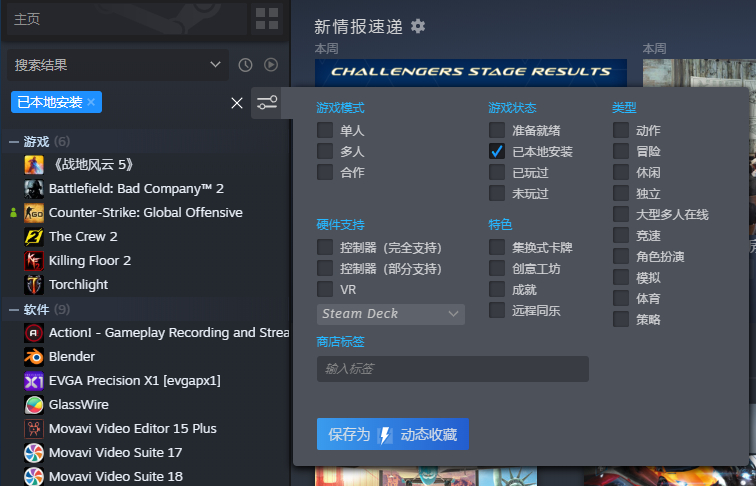Clear the library search with the X icon
The width and height of the screenshot is (756, 486).
tap(237, 103)
